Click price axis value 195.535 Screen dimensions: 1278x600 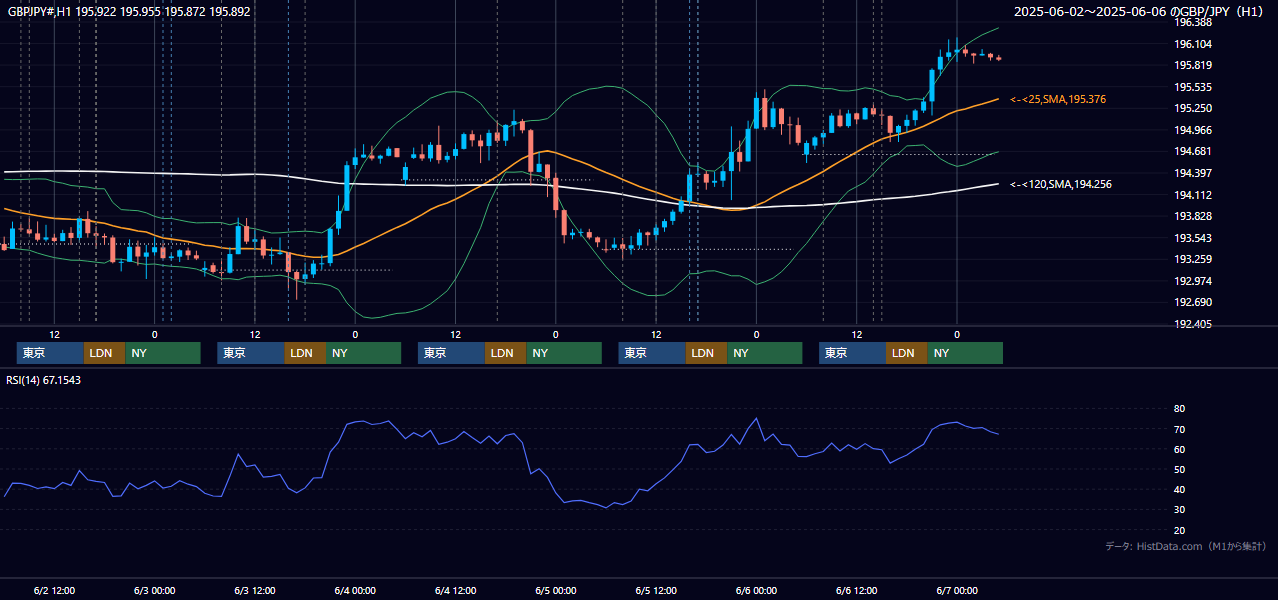(1193, 87)
